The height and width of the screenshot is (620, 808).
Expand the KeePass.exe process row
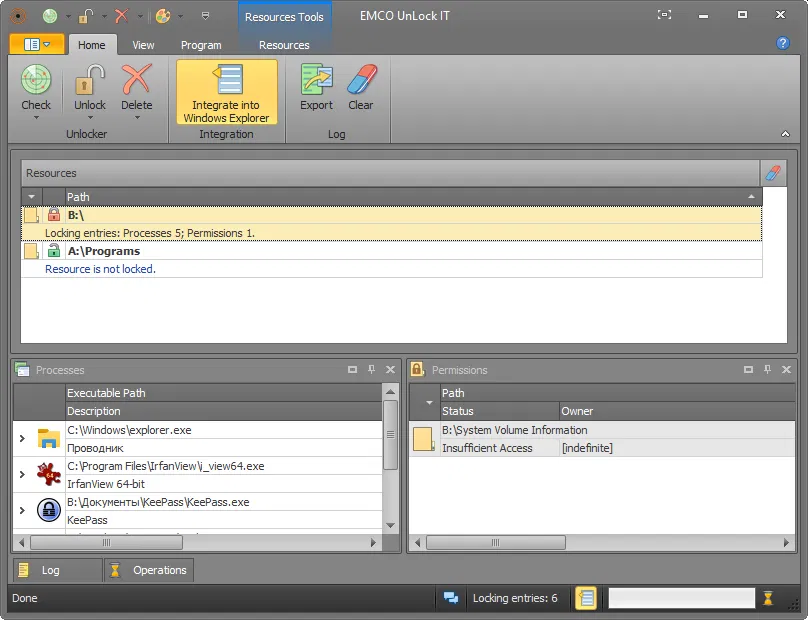(x=22, y=511)
